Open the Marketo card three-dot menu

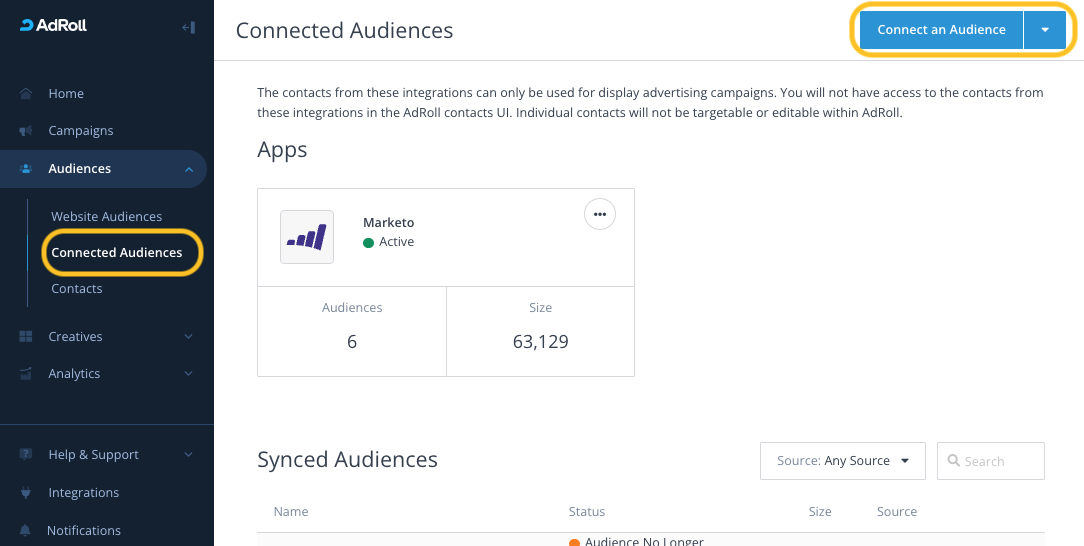tap(599, 215)
